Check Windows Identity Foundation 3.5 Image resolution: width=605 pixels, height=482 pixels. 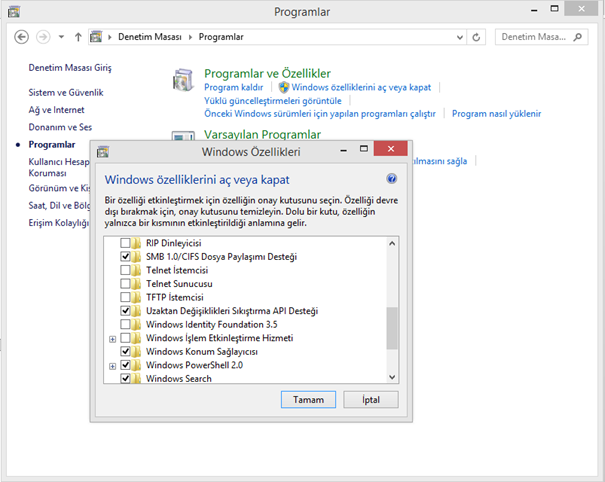(x=125, y=324)
